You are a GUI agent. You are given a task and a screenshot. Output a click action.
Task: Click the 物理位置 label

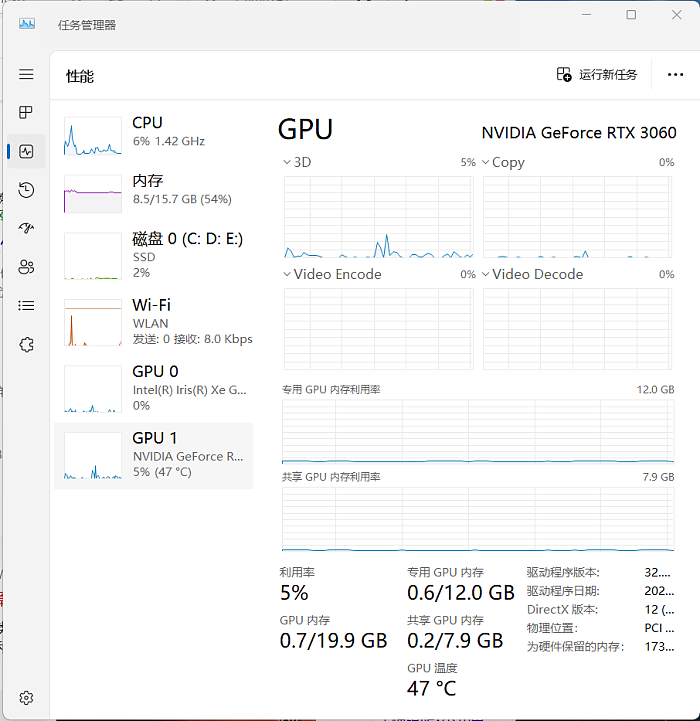[x=552, y=628]
